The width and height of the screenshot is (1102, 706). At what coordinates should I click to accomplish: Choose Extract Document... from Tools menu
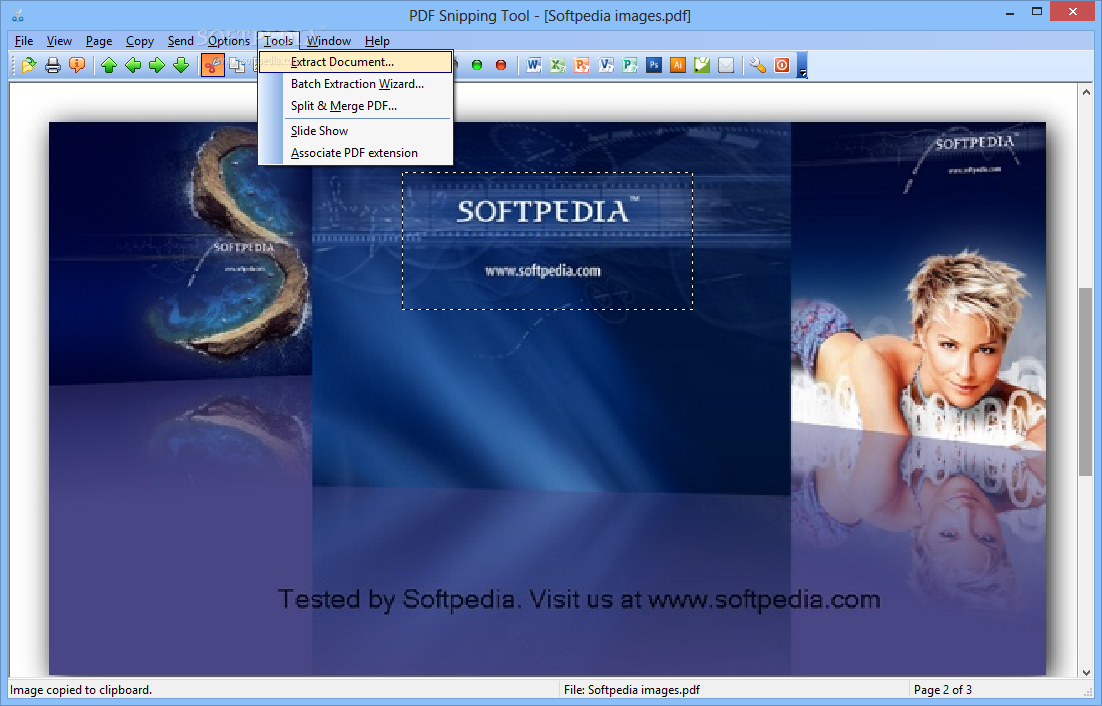click(356, 62)
